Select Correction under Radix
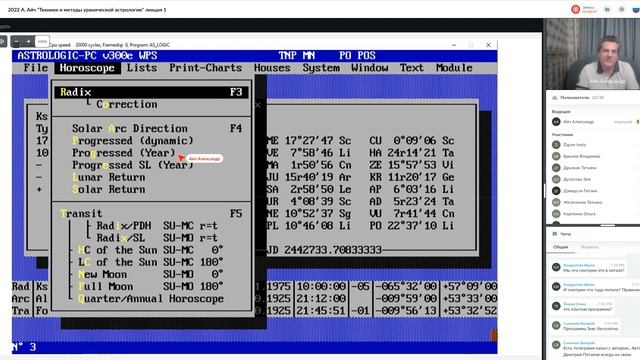The image size is (640, 360). 127,104
